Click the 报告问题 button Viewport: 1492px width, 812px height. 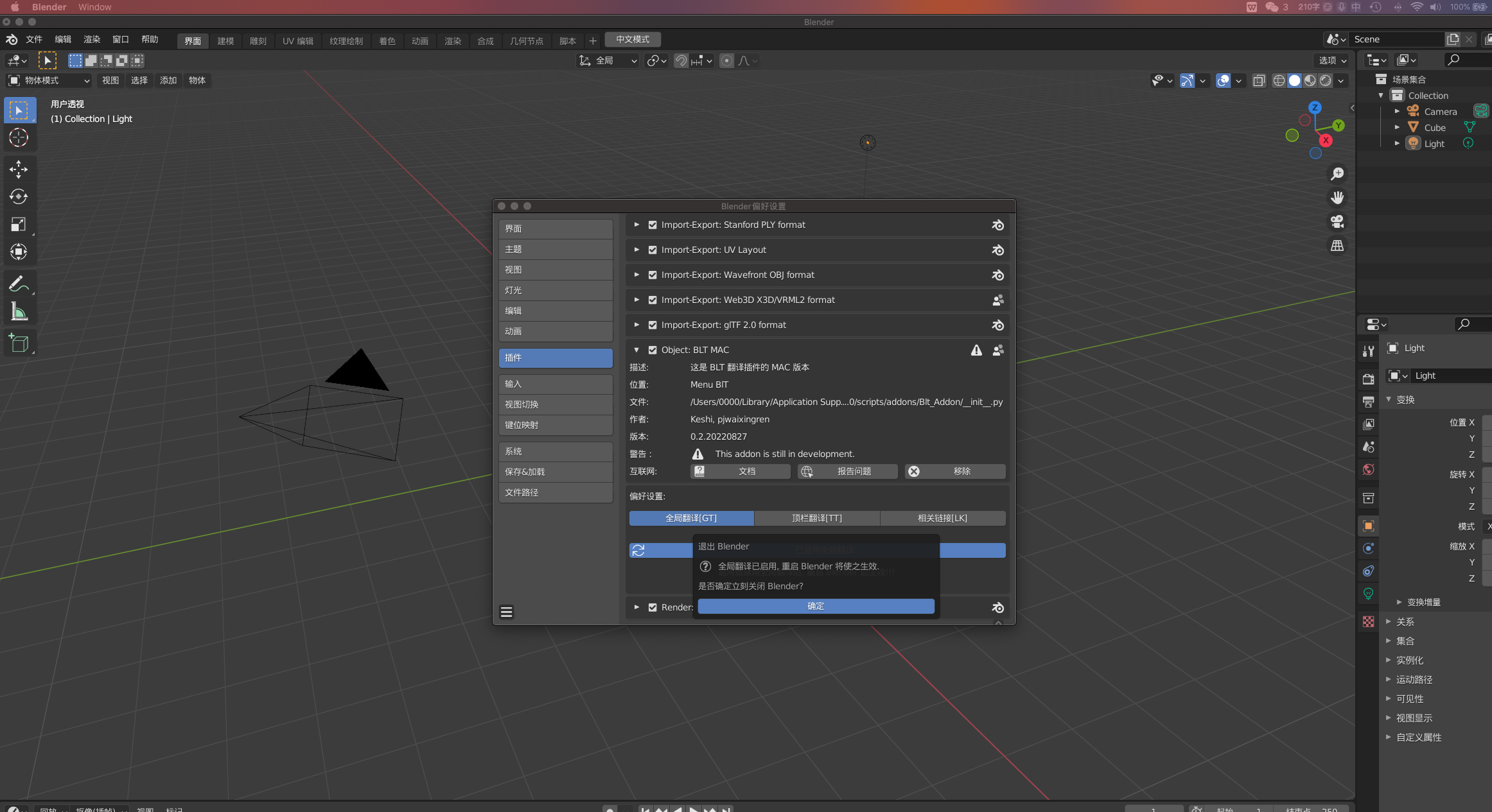click(x=847, y=471)
